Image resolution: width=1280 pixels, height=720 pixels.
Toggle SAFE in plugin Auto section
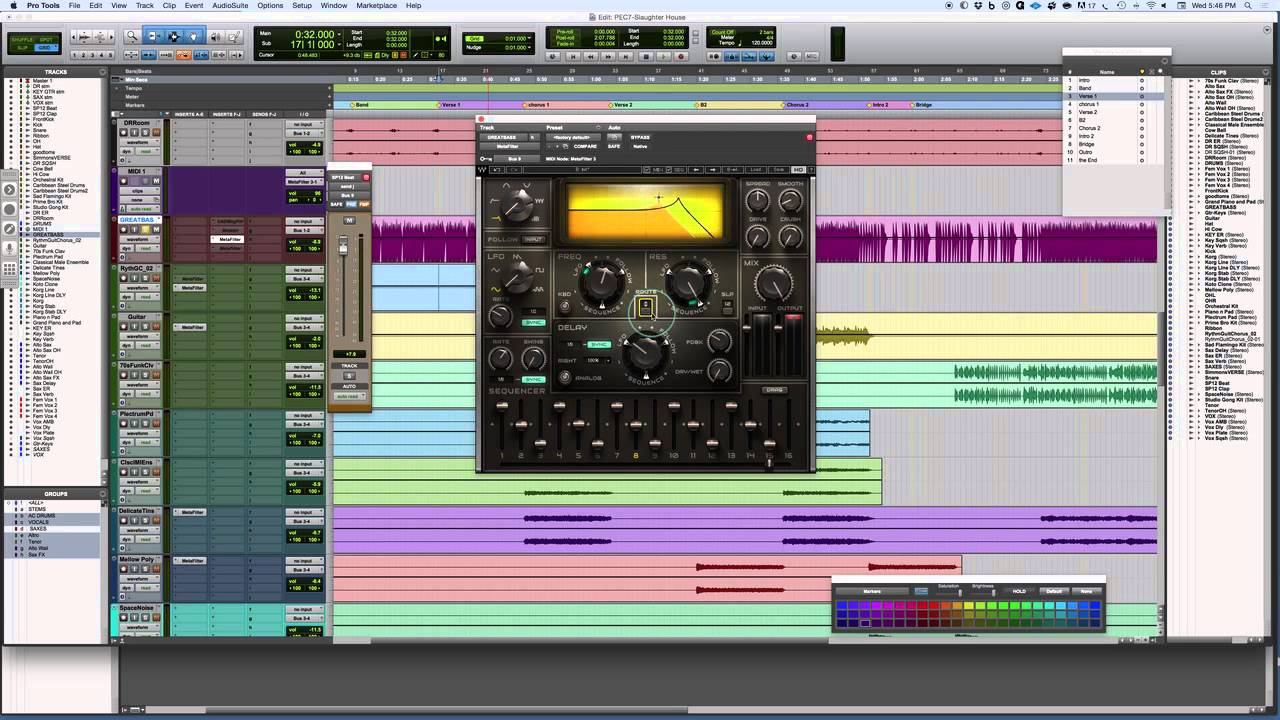(x=614, y=146)
